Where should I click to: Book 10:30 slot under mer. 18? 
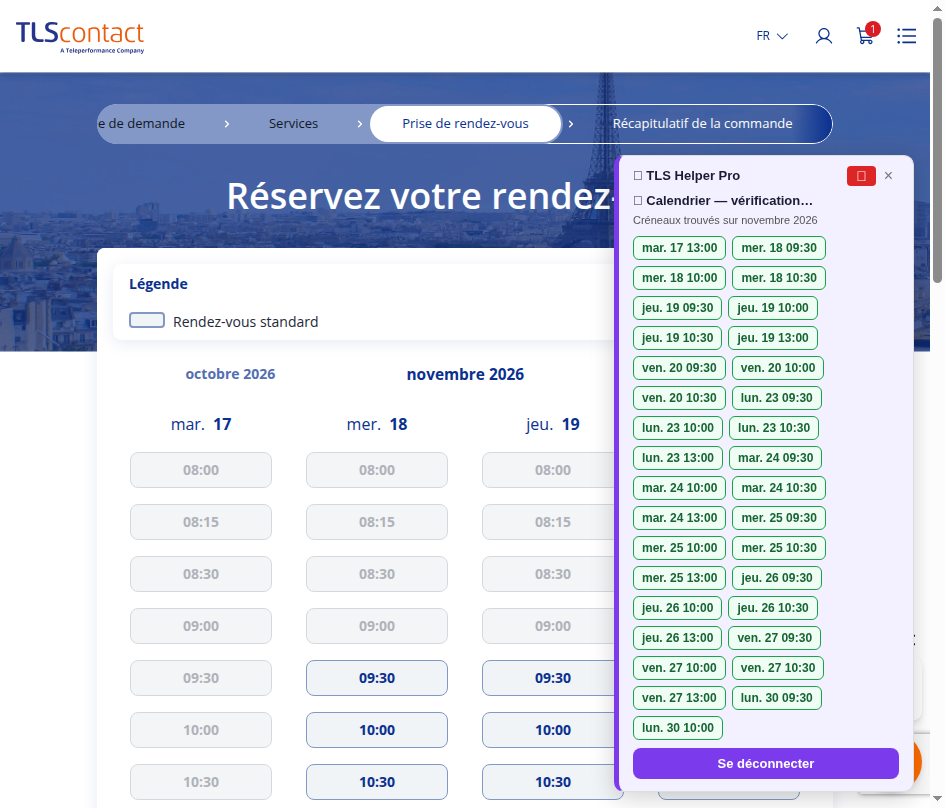pos(377,782)
